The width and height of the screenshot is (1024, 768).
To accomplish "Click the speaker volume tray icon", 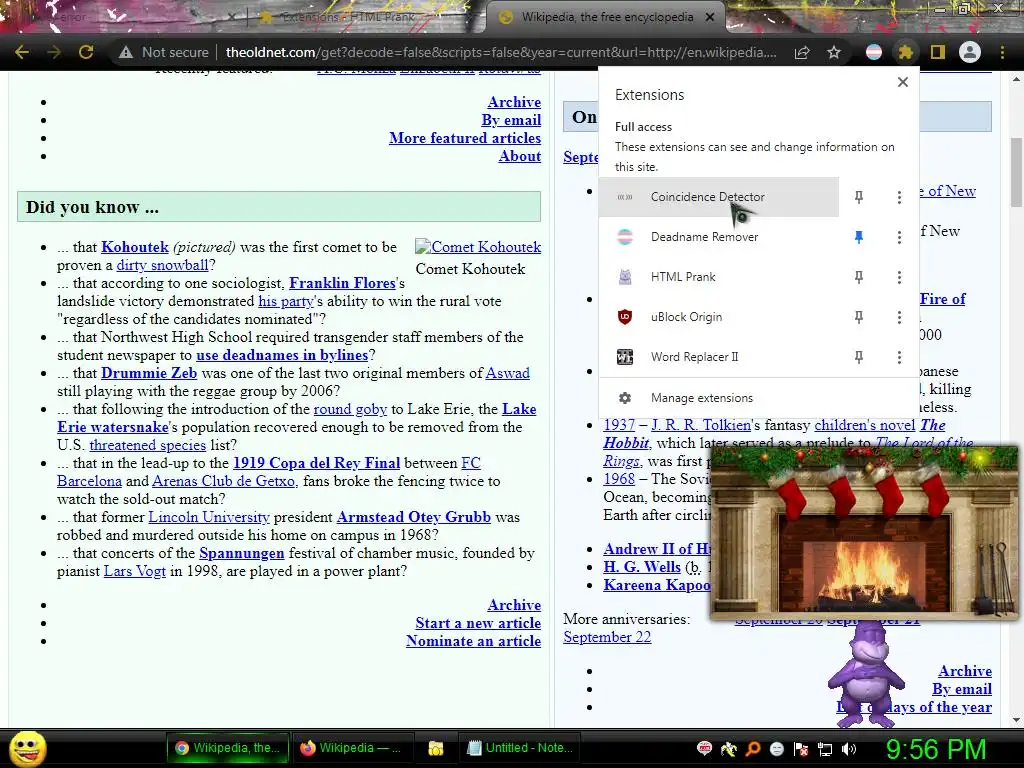I will pos(849,749).
